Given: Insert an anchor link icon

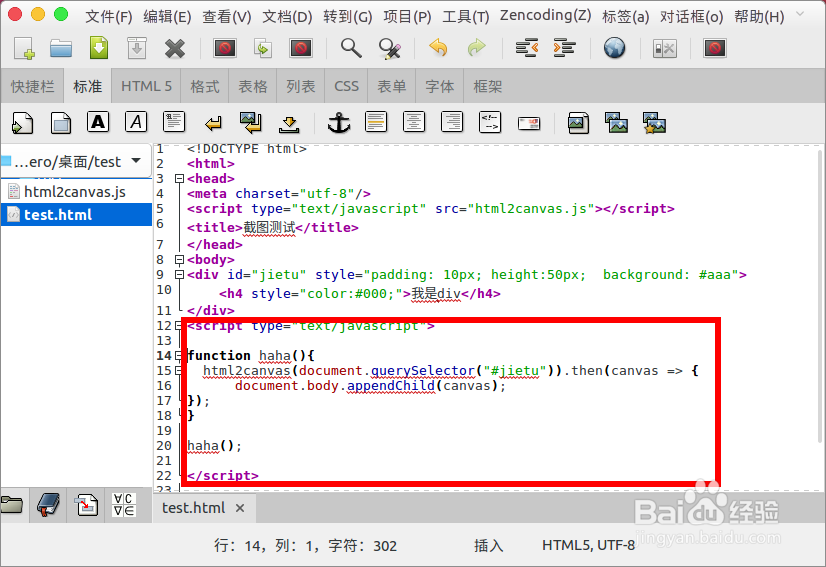Looking at the screenshot, I should (x=339, y=123).
